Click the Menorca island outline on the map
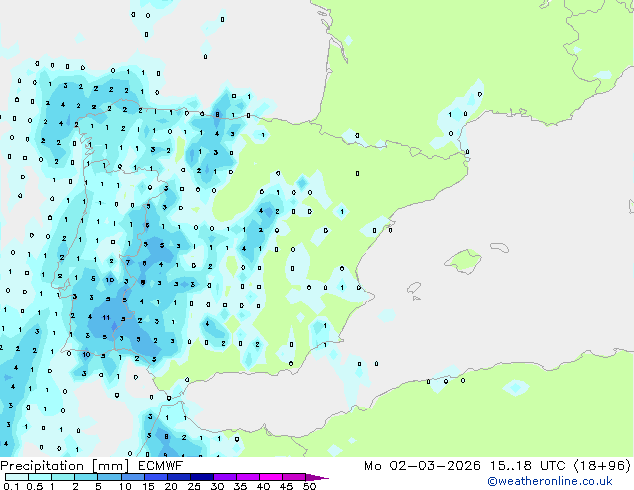The image size is (634, 490). [x=499, y=247]
